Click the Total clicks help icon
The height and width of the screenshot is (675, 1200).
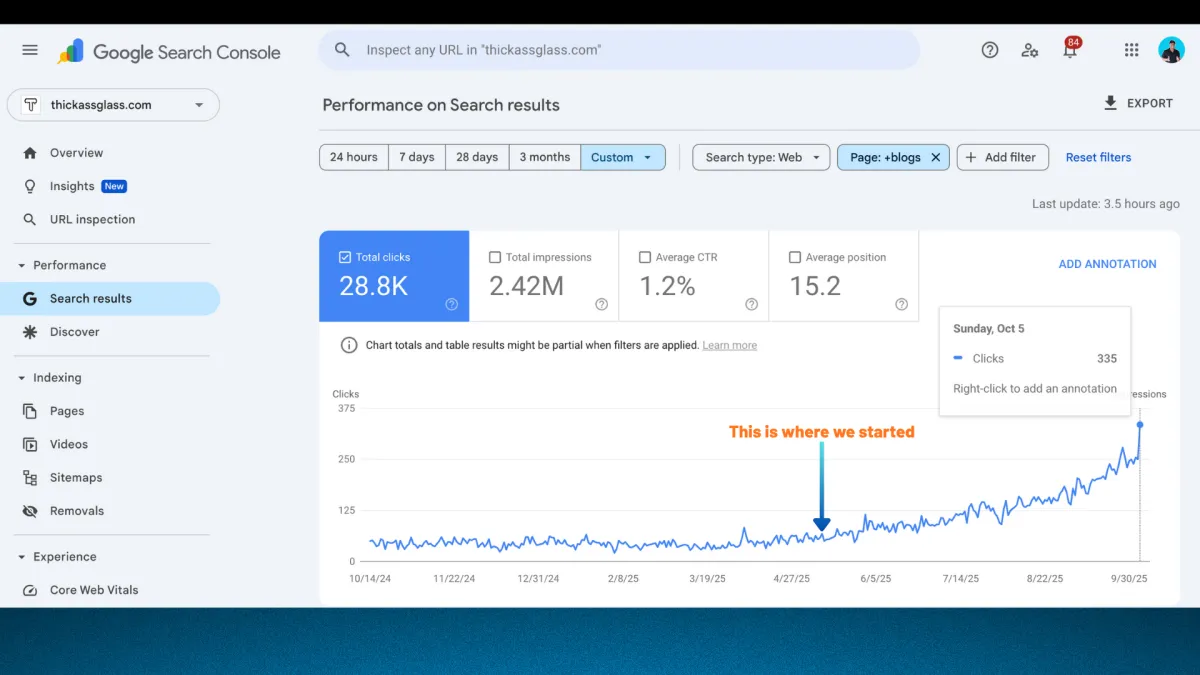click(x=451, y=304)
